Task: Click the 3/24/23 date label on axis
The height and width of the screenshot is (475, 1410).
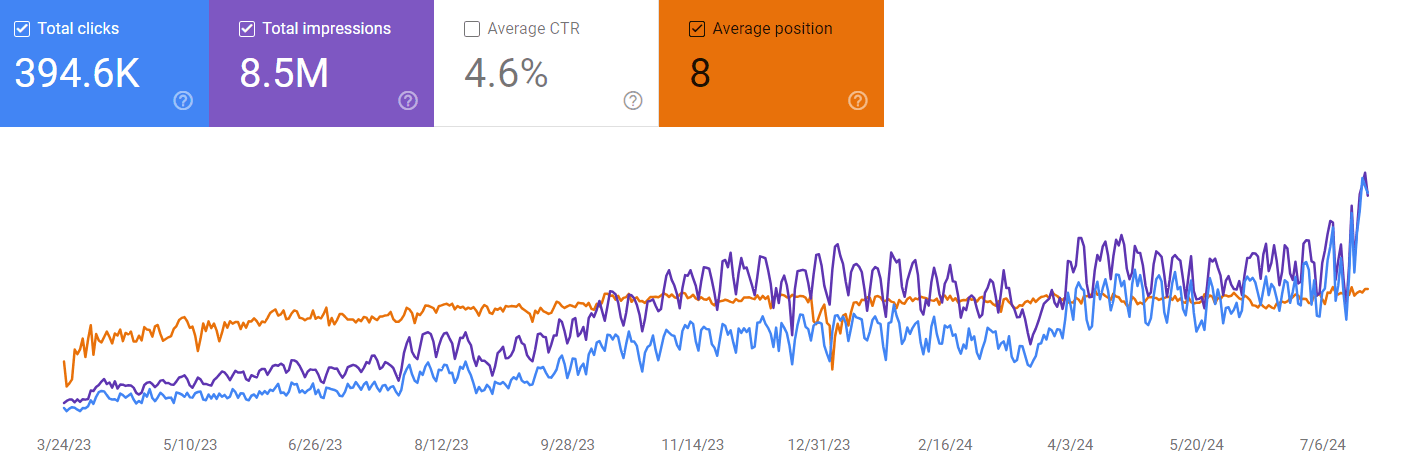Action: point(64,444)
